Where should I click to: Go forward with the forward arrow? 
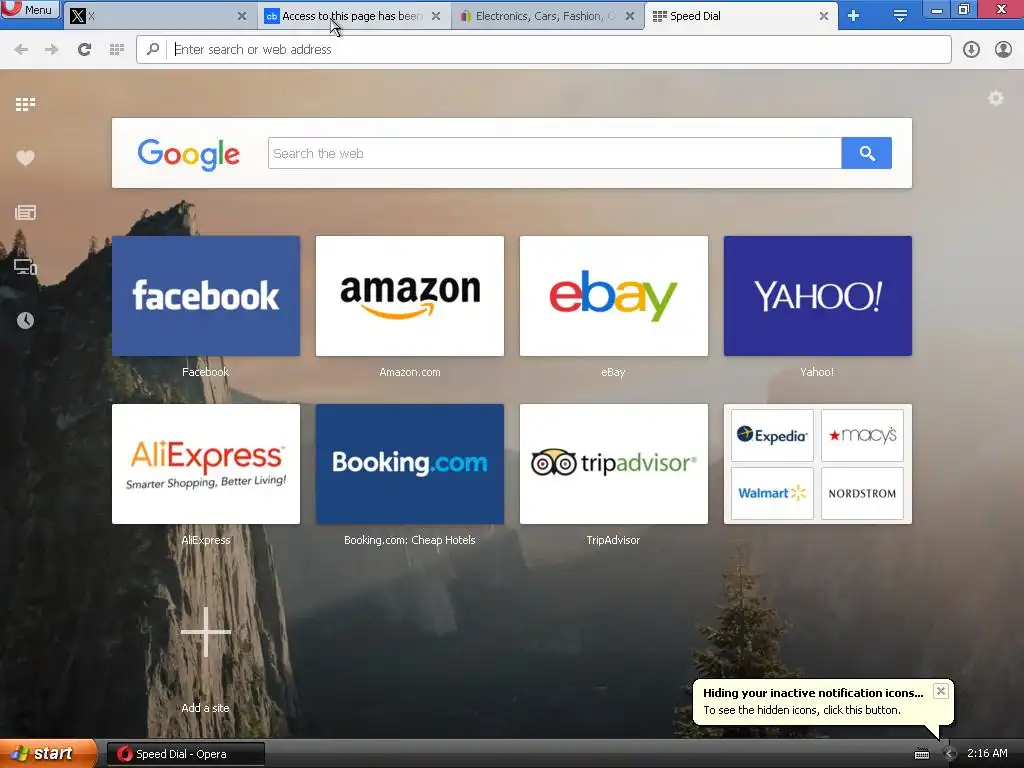[x=52, y=50]
